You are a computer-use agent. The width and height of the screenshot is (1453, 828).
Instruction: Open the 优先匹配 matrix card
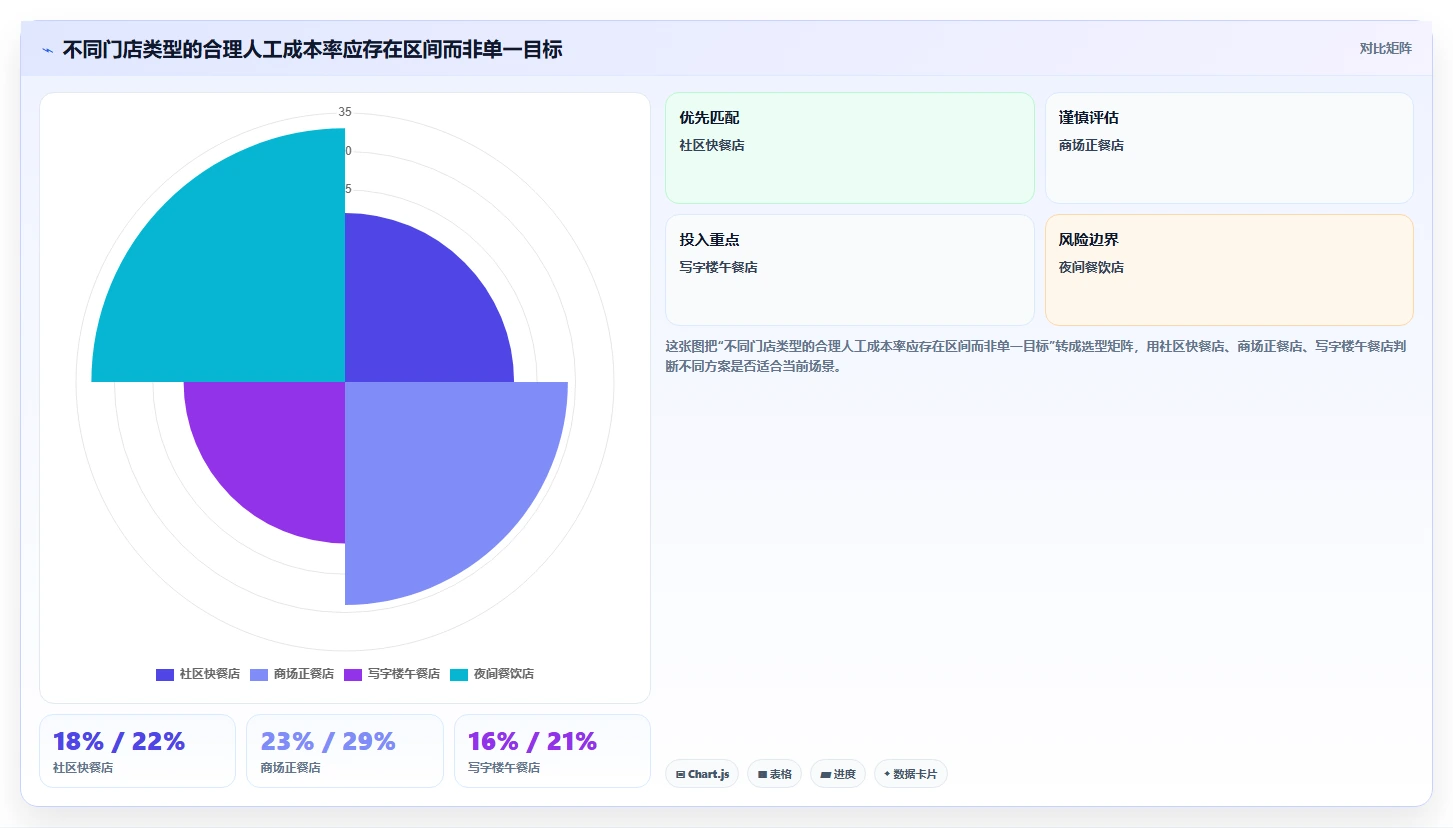(x=850, y=148)
